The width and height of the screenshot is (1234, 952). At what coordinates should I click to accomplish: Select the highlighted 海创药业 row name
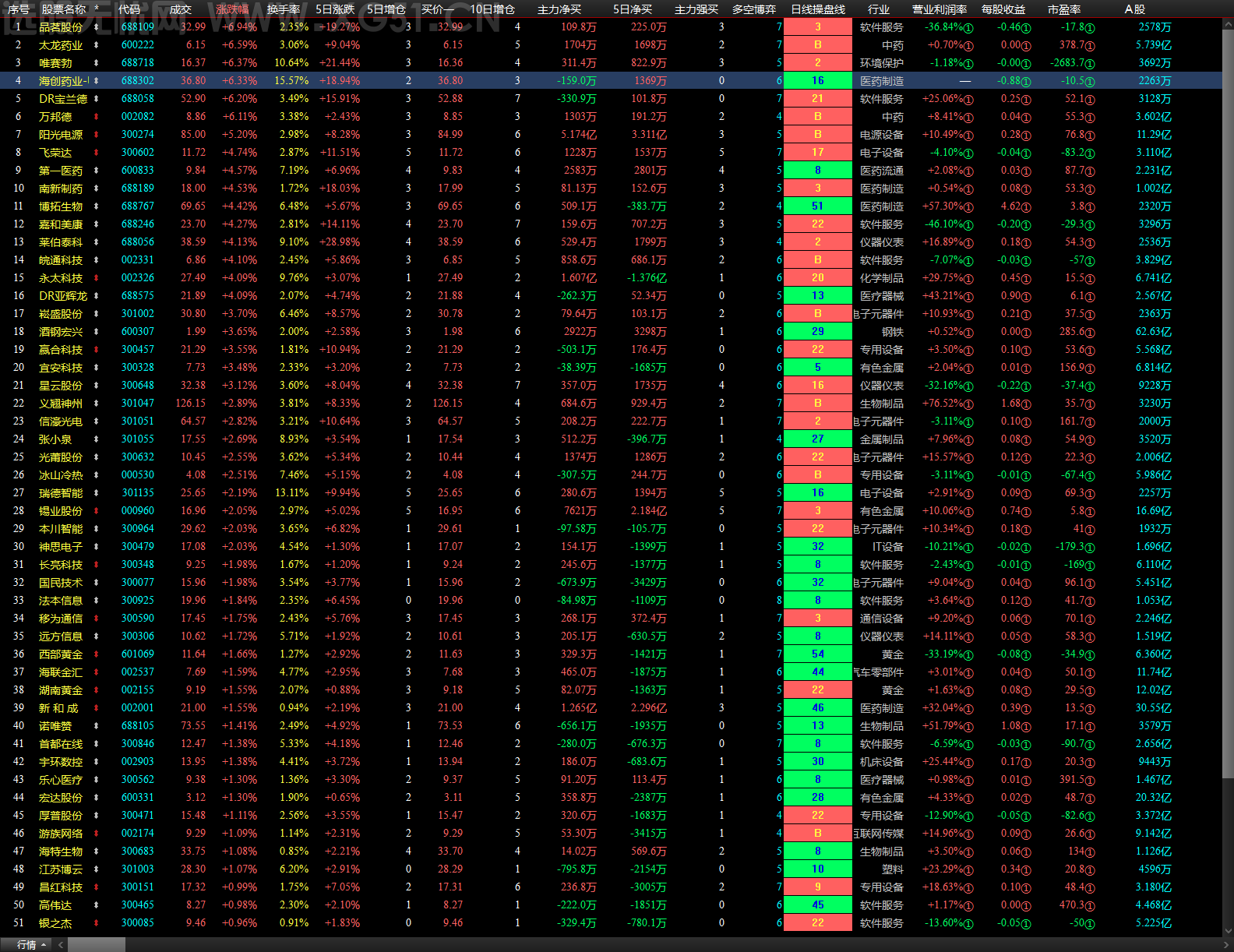pos(64,81)
